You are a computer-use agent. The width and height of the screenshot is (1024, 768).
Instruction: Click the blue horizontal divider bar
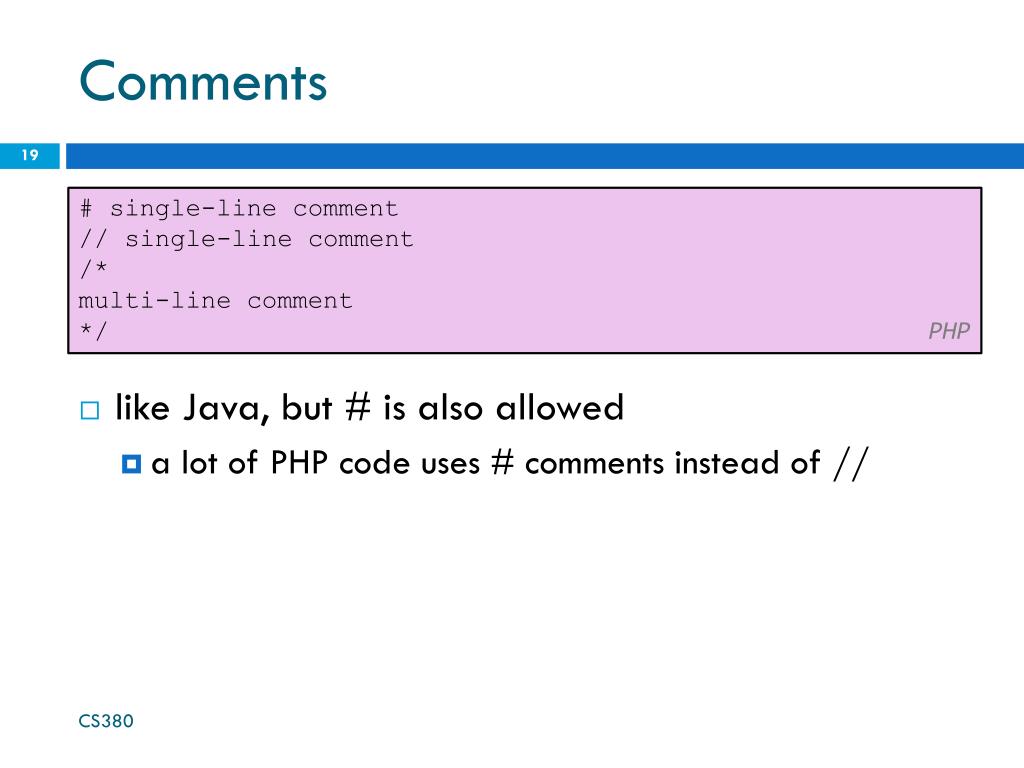[545, 156]
